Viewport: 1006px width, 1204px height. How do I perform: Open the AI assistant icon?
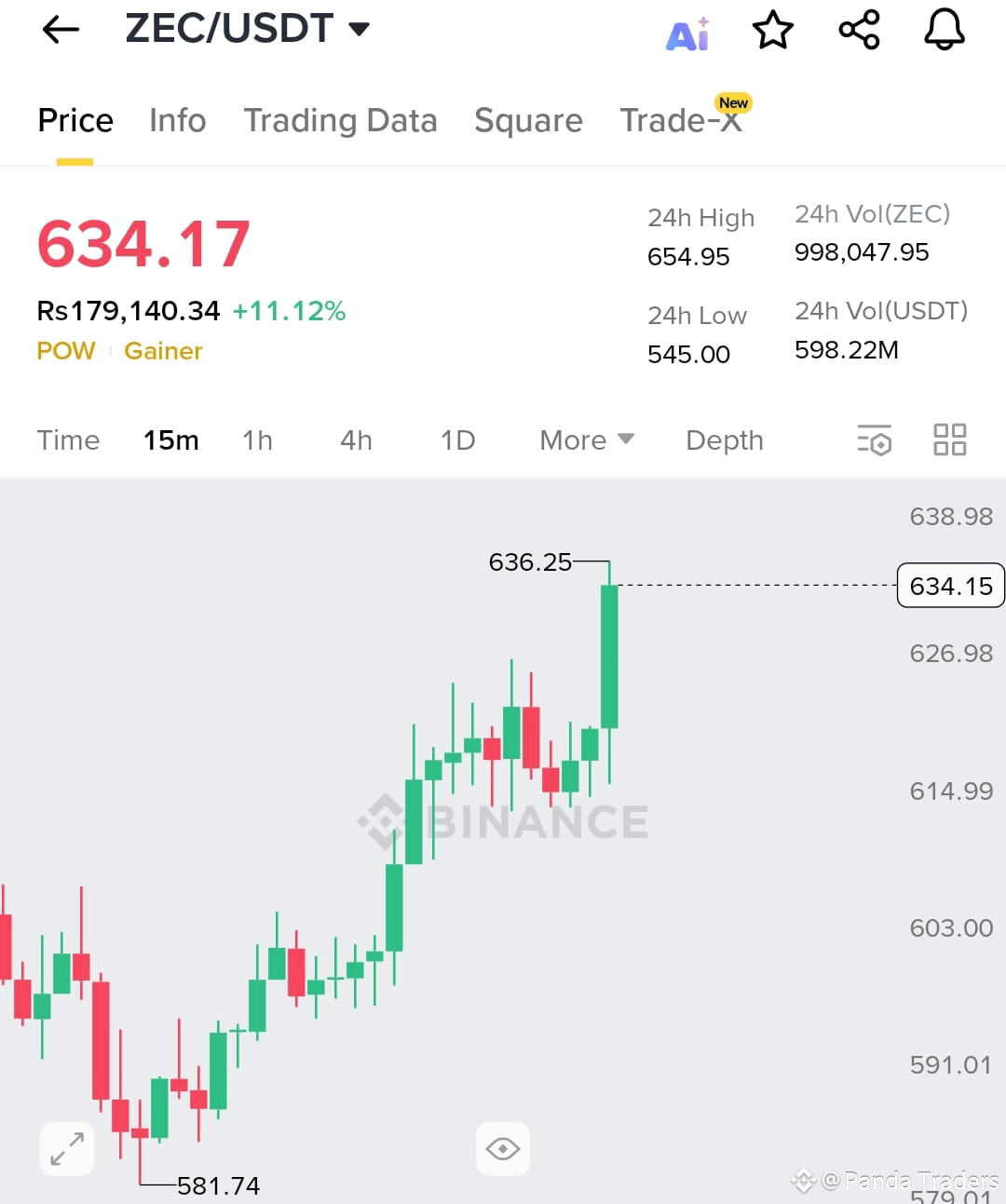687,34
